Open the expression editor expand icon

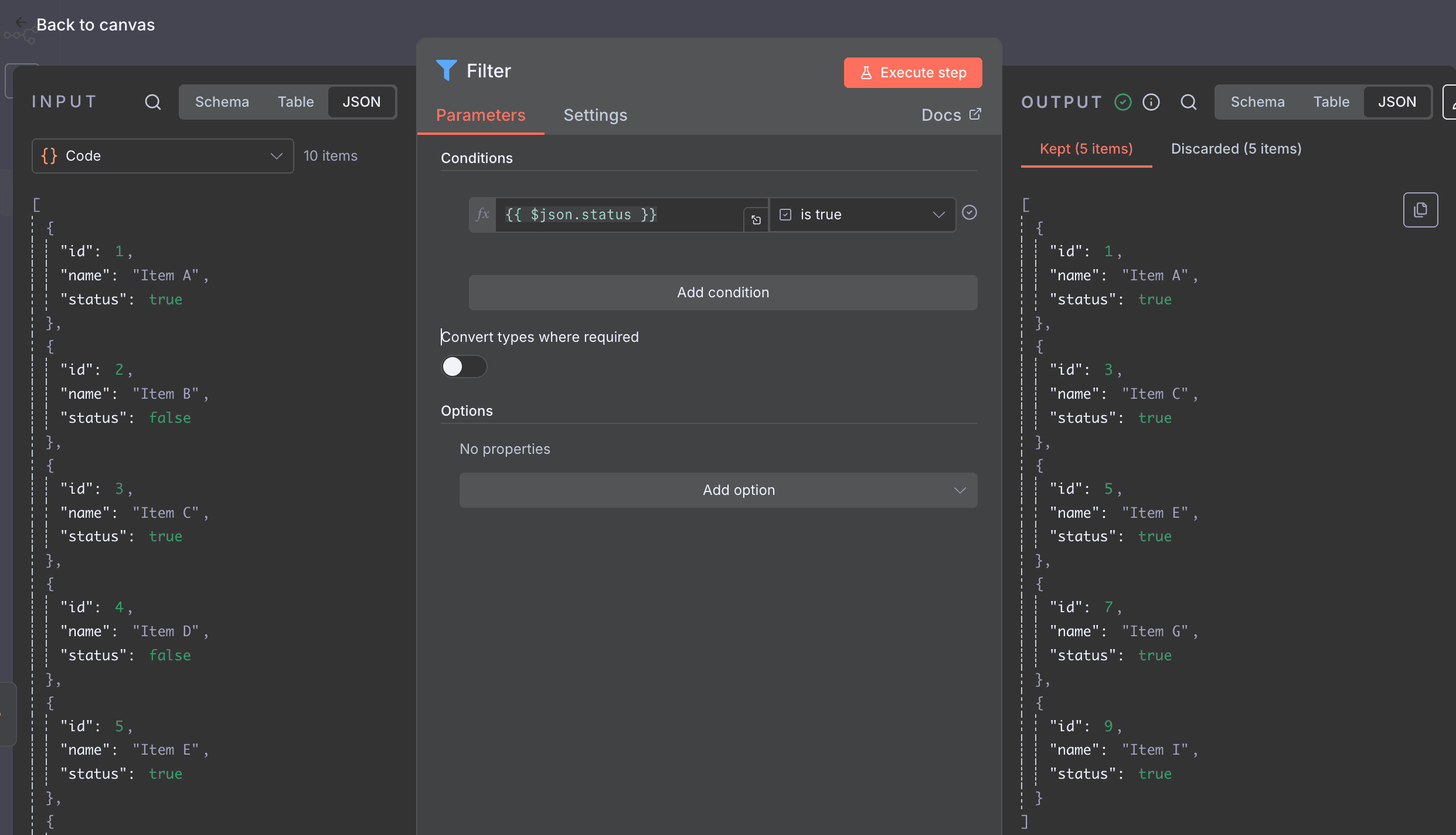click(756, 220)
